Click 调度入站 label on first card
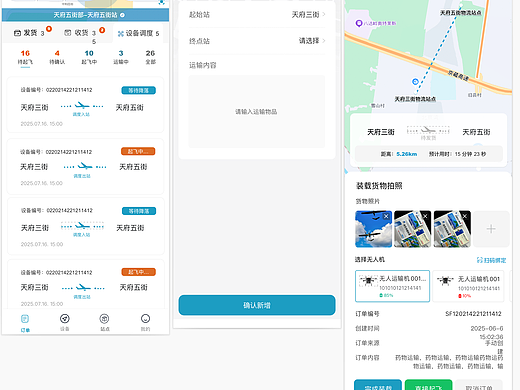Viewport: 520px width, 390px height. click(81, 114)
